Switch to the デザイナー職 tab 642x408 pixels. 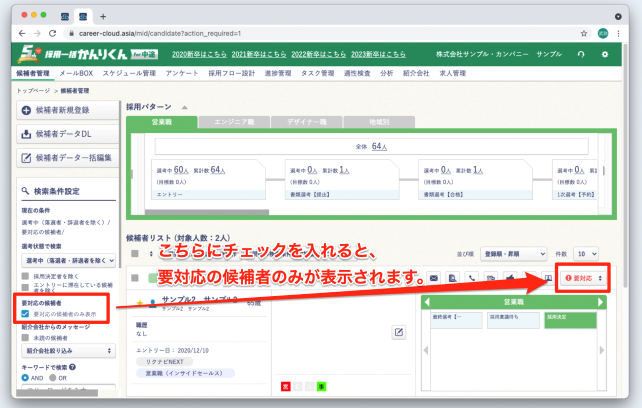[307, 122]
